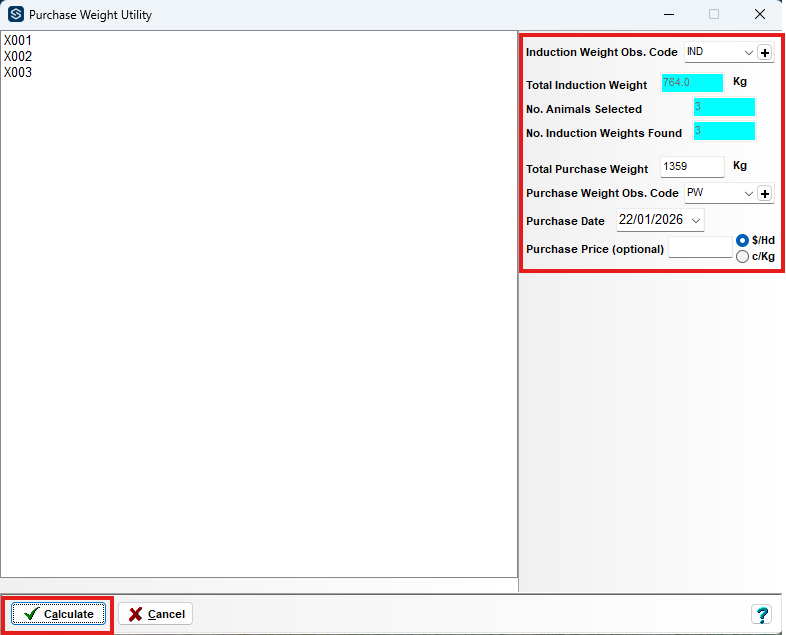Click the Total Induction Weight field

coord(692,83)
